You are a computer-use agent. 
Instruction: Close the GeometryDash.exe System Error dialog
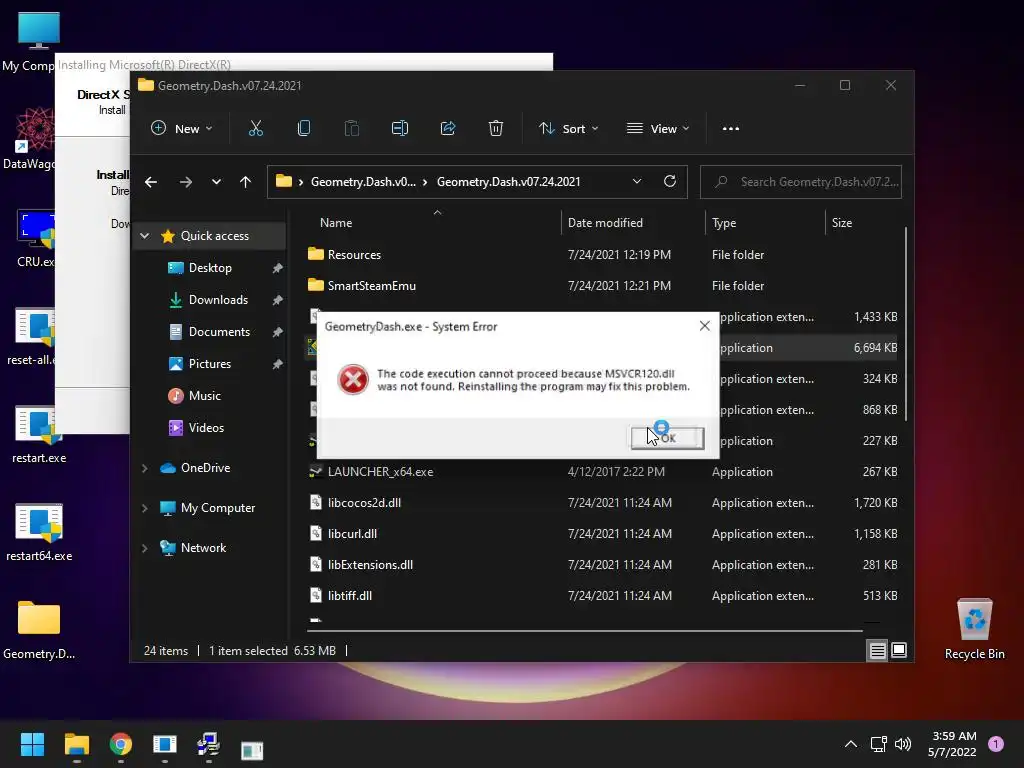(x=704, y=326)
